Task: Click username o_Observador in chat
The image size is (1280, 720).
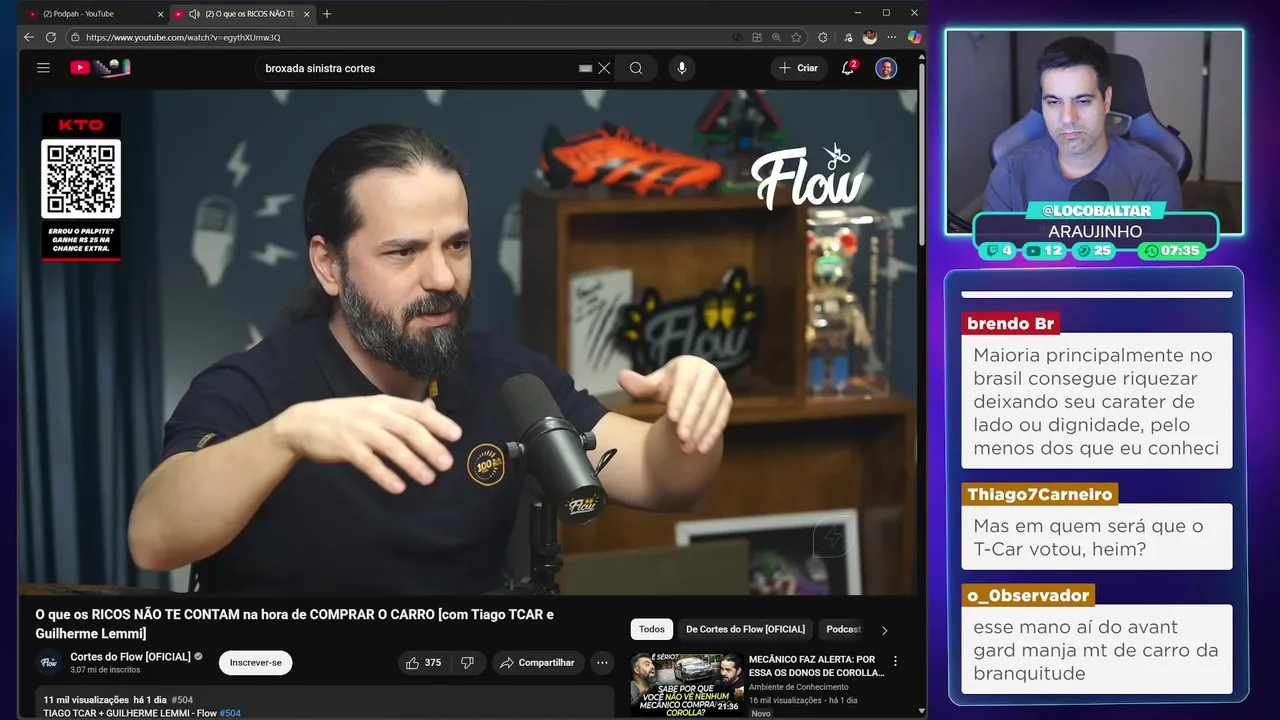Action: (x=1027, y=595)
